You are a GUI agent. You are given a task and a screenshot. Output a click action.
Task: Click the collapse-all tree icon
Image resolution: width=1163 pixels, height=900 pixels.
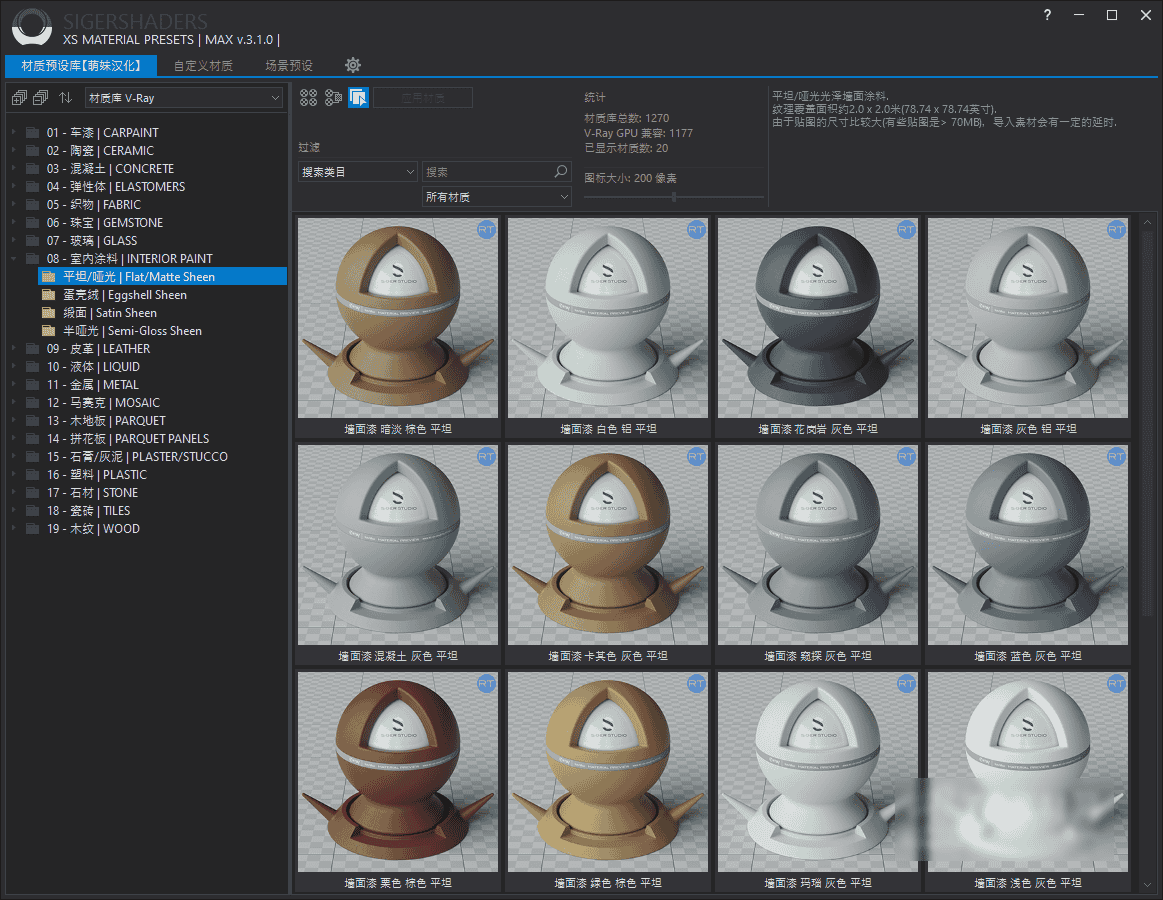(41, 97)
